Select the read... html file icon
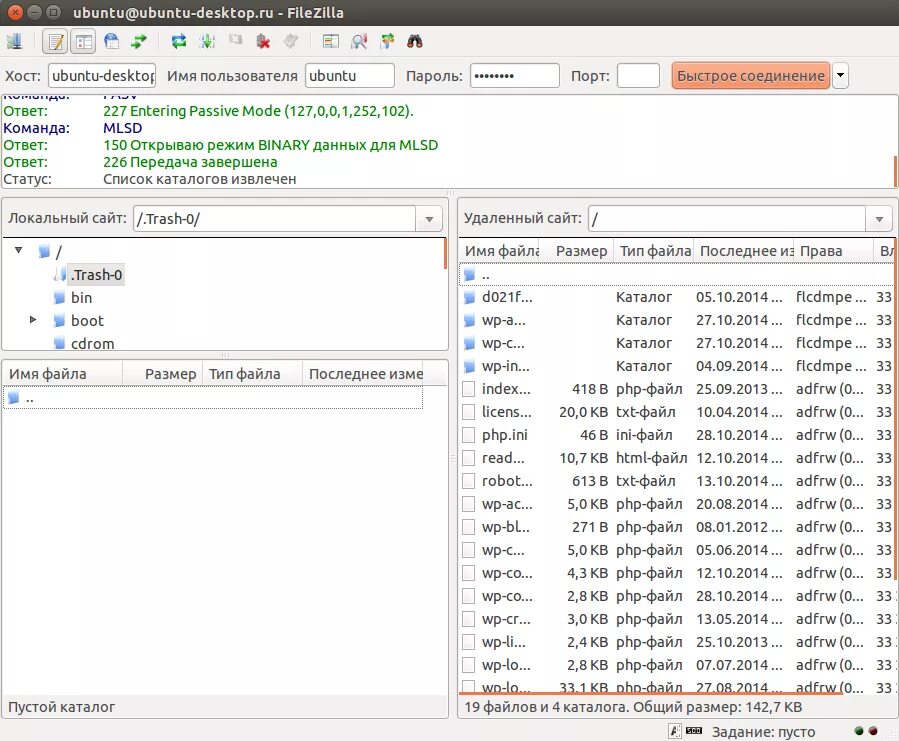 [469, 458]
